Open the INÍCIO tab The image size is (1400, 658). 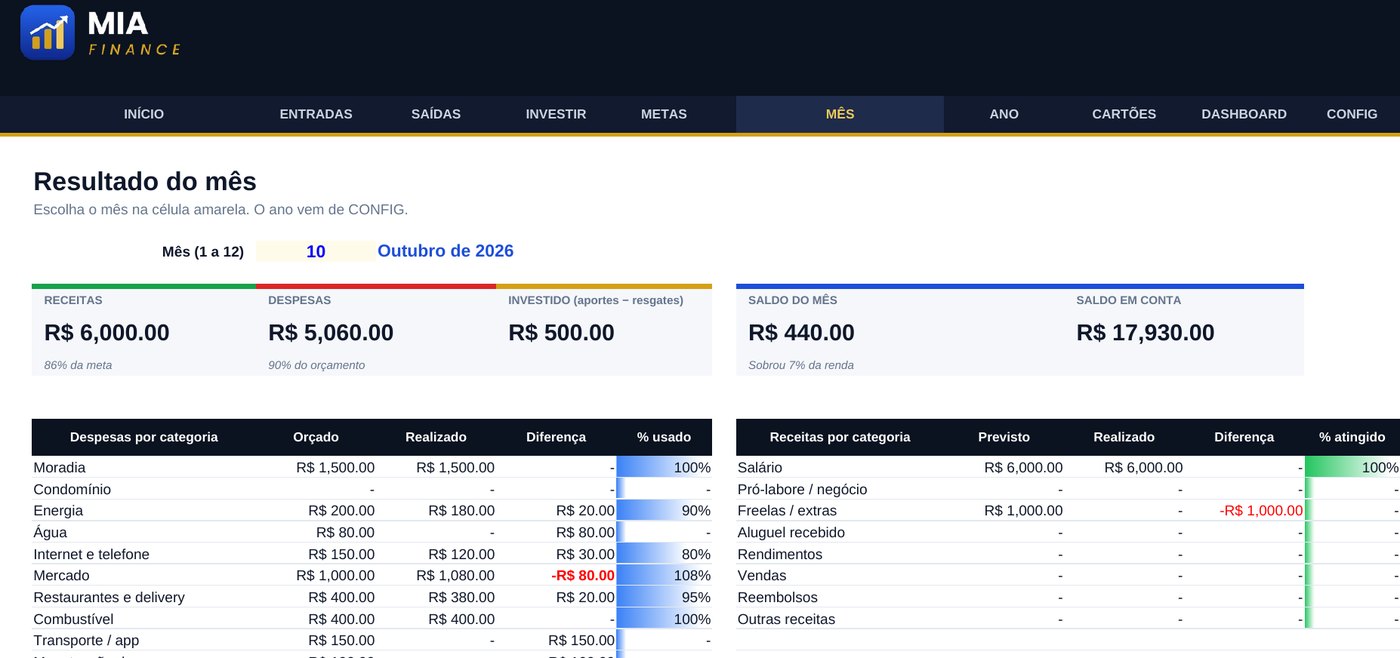click(144, 114)
